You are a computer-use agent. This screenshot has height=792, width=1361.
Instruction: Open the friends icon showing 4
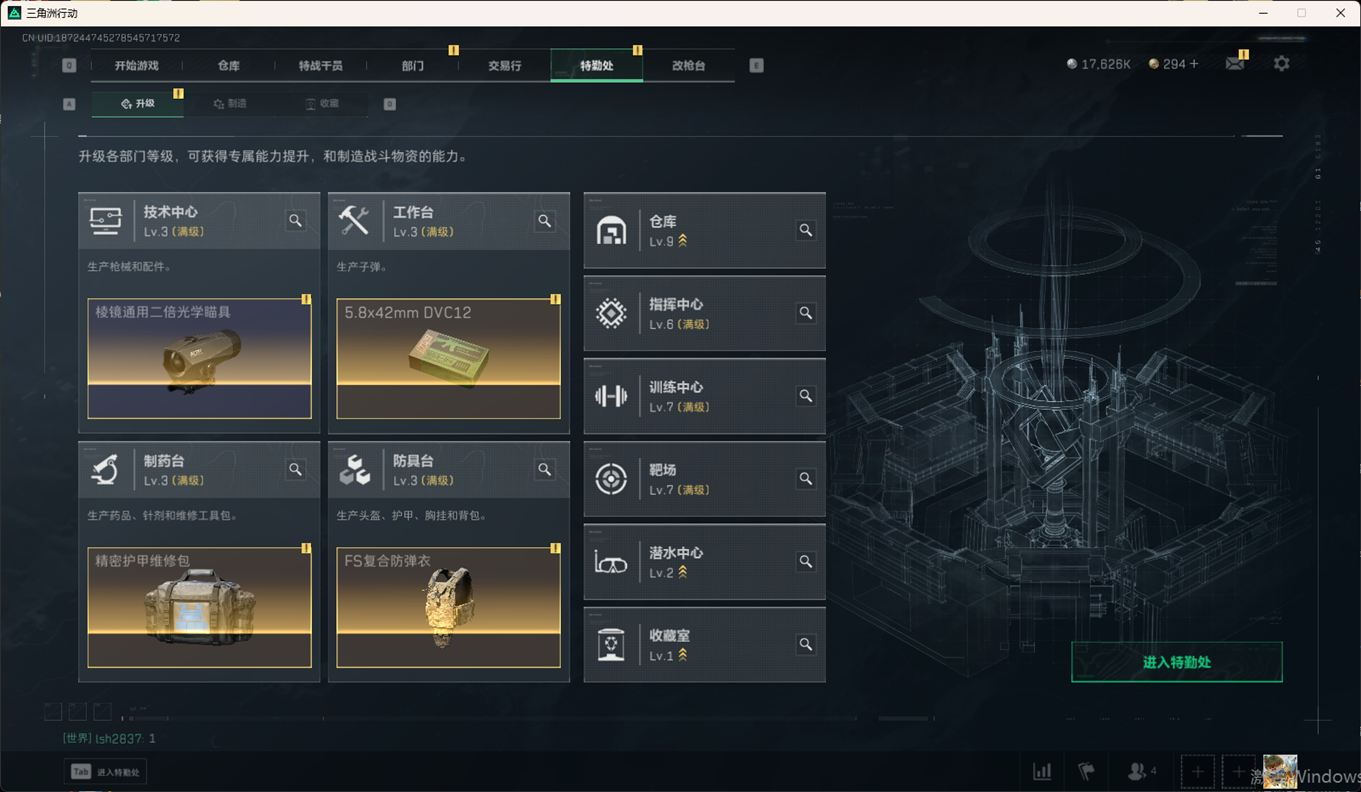click(1141, 771)
